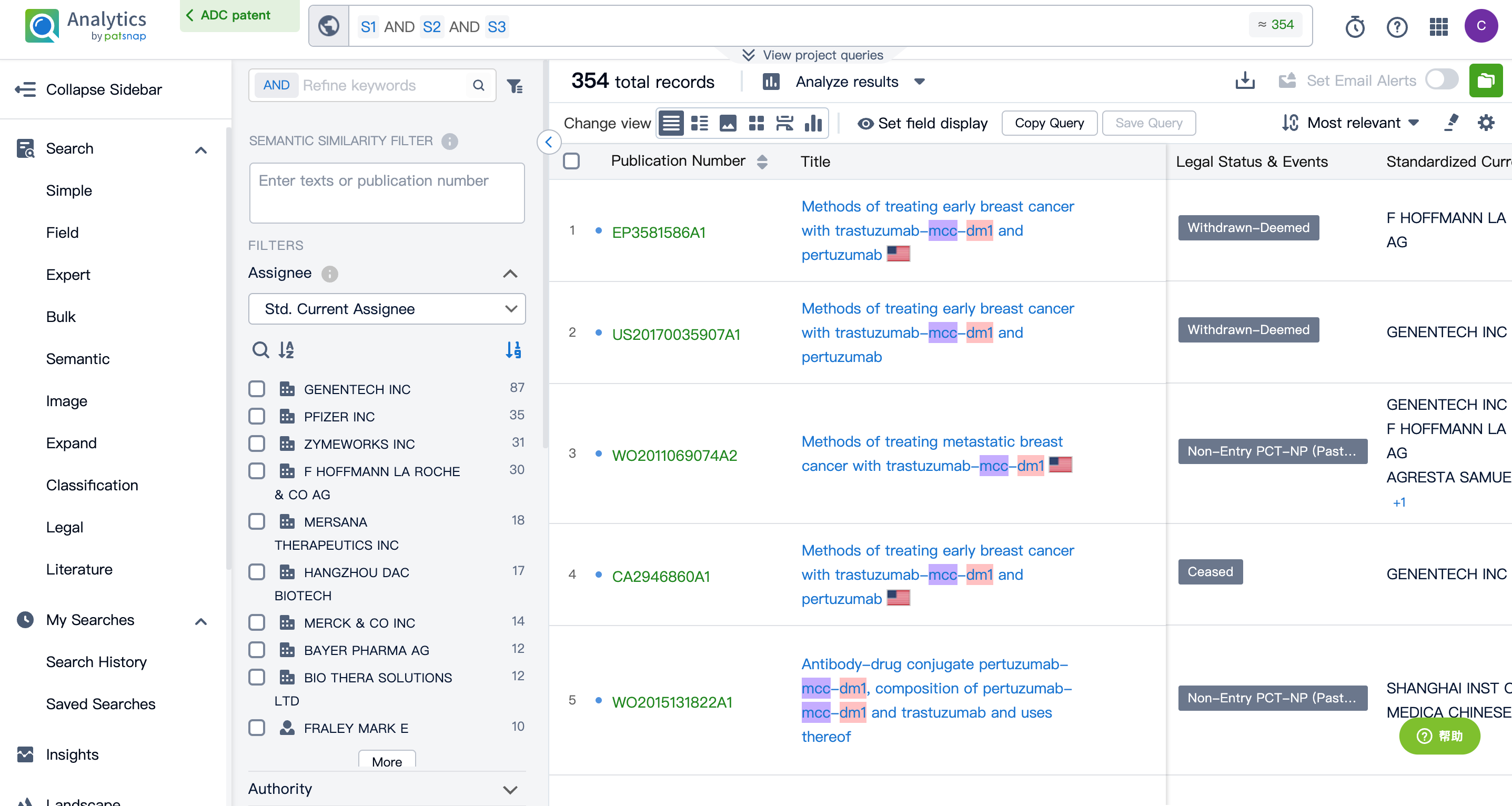Check the GENENTECH INC assignee checkbox
This screenshot has width=1512, height=806.
pyautogui.click(x=257, y=389)
